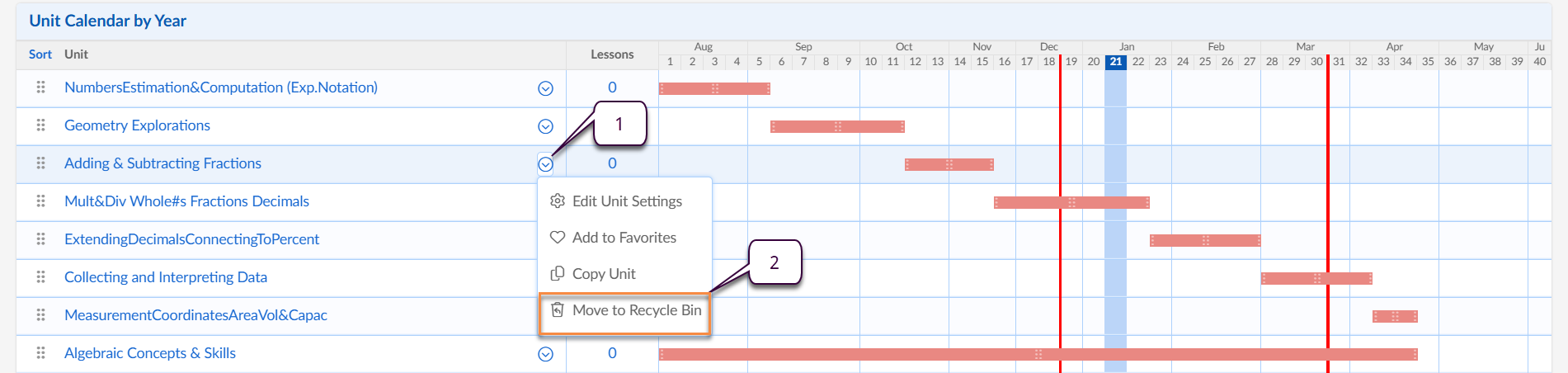1568x373 pixels.
Task: Open Mult&Div Whole#s Fractions Decimals unit
Action: [x=186, y=201]
